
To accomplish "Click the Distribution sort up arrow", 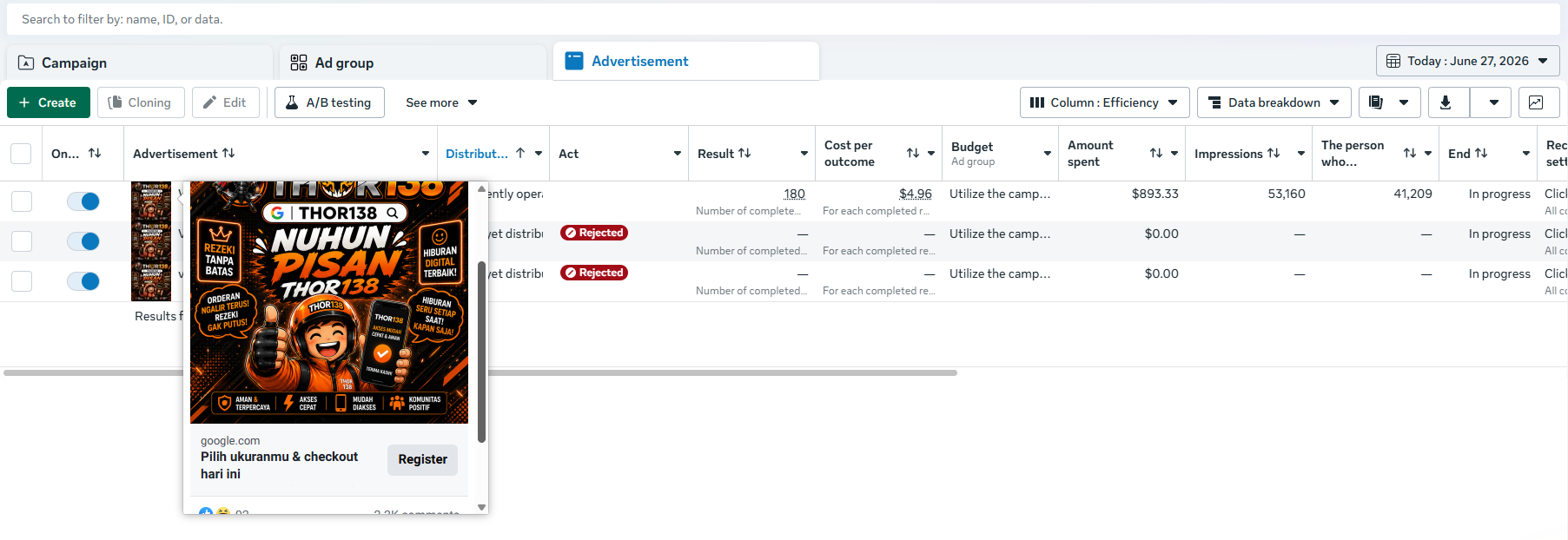I will tap(520, 153).
